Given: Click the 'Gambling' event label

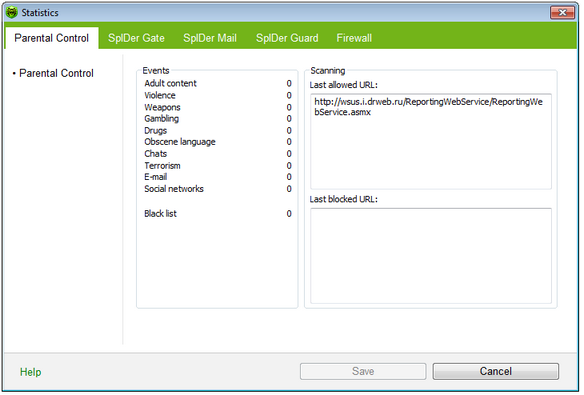Looking at the screenshot, I should click(x=162, y=119).
